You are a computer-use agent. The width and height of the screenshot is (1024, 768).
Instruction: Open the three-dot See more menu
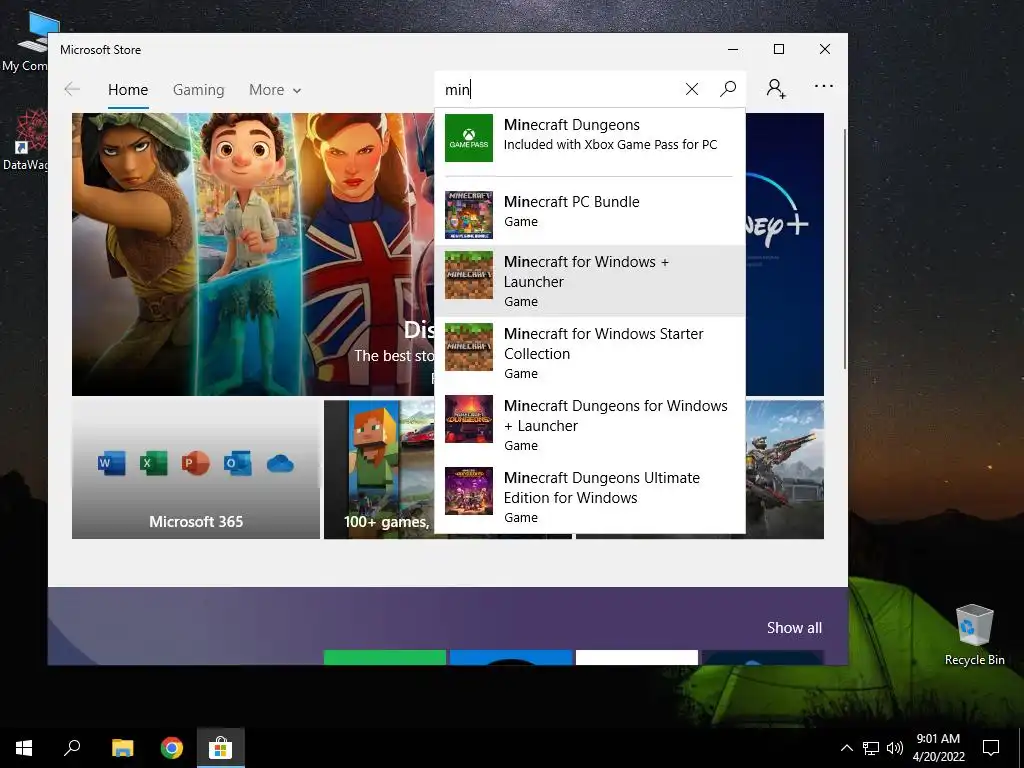(x=824, y=86)
